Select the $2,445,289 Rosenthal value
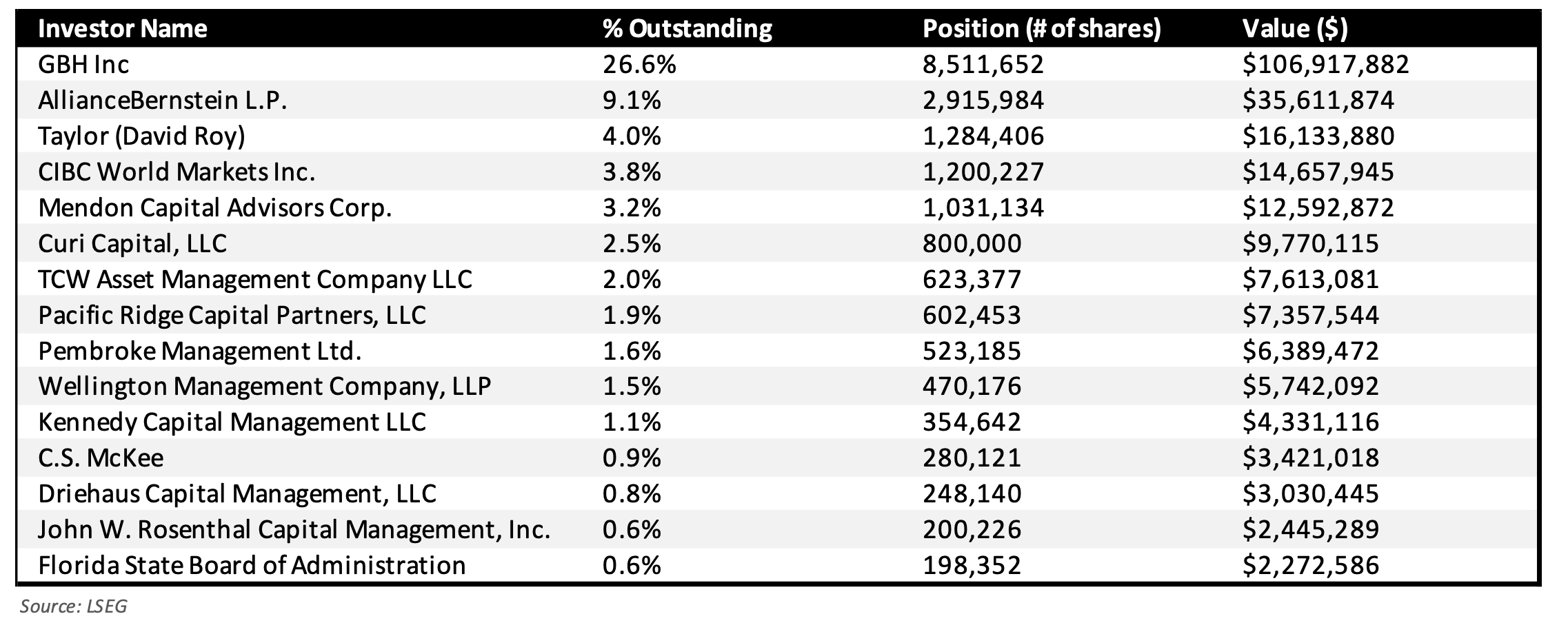This screenshot has width=1568, height=634. [1310, 529]
